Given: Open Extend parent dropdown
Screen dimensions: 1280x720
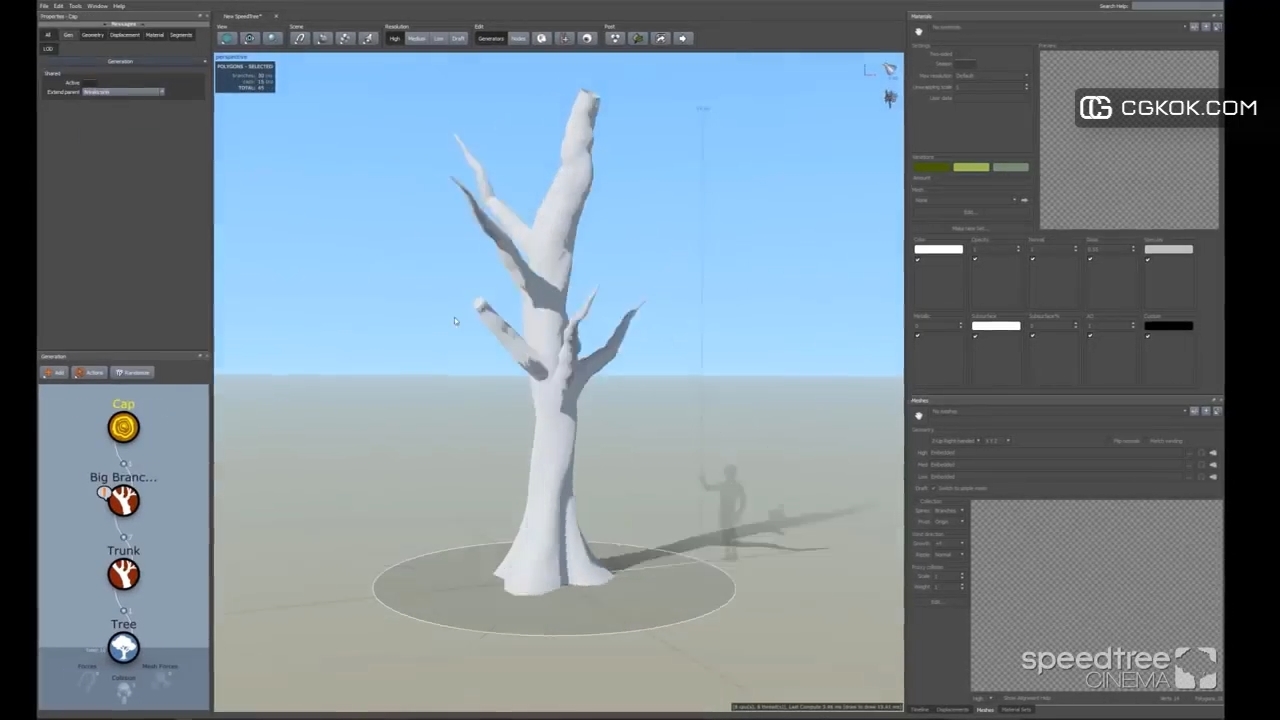Looking at the screenshot, I should coord(123,92).
